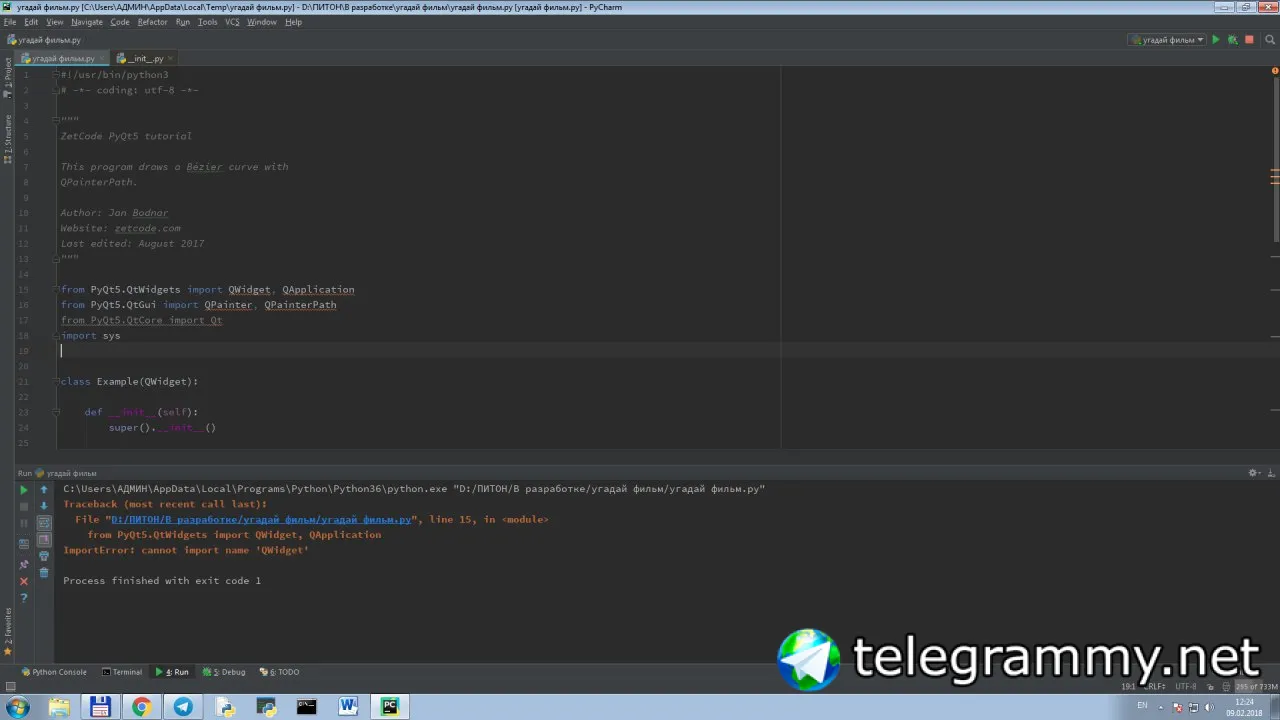Open the Edit menu
1280x720 pixels.
[x=31, y=22]
